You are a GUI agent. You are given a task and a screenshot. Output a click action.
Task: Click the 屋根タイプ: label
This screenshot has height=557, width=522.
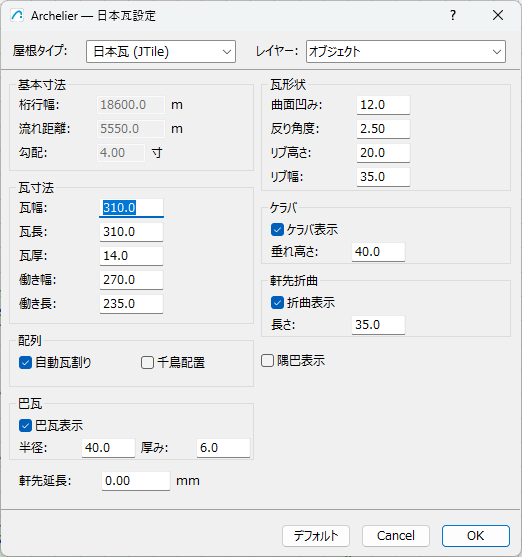pos(40,51)
